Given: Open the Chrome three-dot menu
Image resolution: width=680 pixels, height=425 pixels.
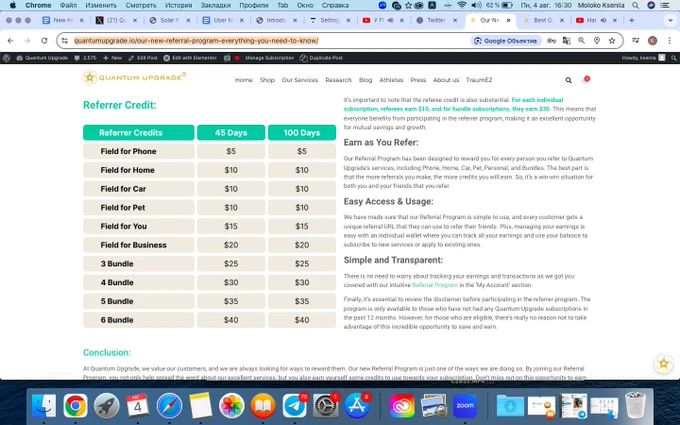Looking at the screenshot, I should pyautogui.click(x=670, y=40).
